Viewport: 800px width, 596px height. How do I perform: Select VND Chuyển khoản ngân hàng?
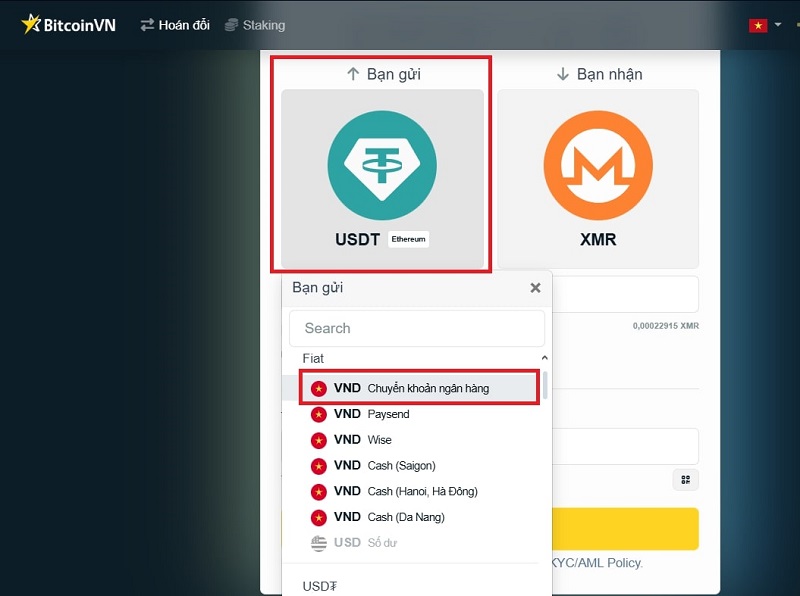[420, 388]
